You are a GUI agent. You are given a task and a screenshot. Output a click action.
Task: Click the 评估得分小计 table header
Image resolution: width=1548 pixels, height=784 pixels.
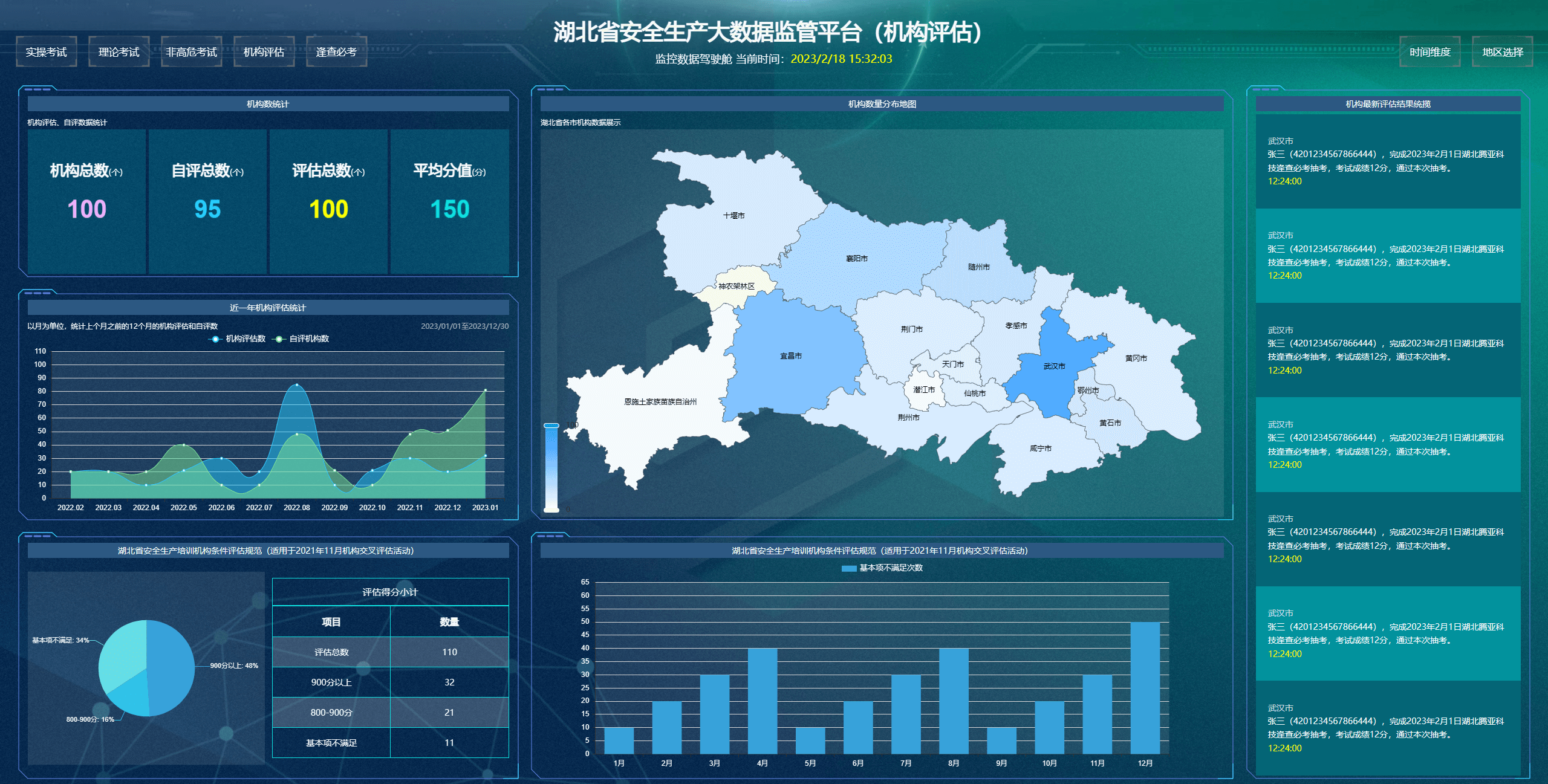[390, 592]
